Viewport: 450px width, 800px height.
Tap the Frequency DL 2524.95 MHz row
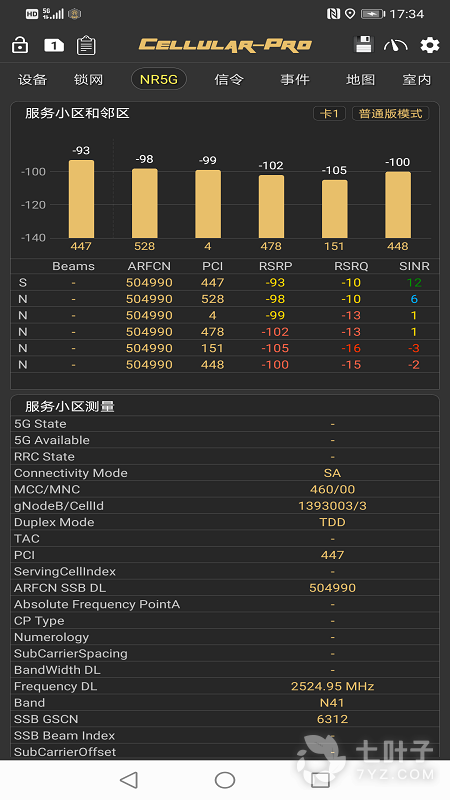coord(225,686)
